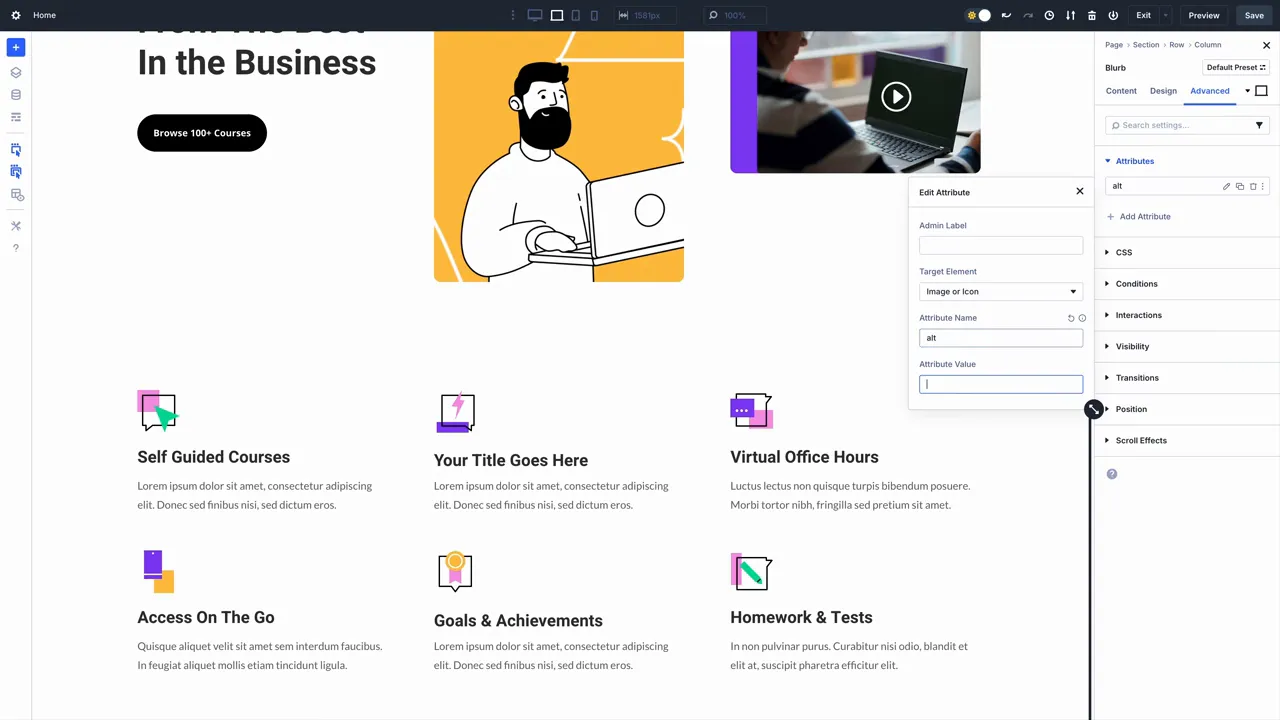1280x720 pixels.
Task: Switch to phone preview icon in top toolbar
Action: click(594, 15)
